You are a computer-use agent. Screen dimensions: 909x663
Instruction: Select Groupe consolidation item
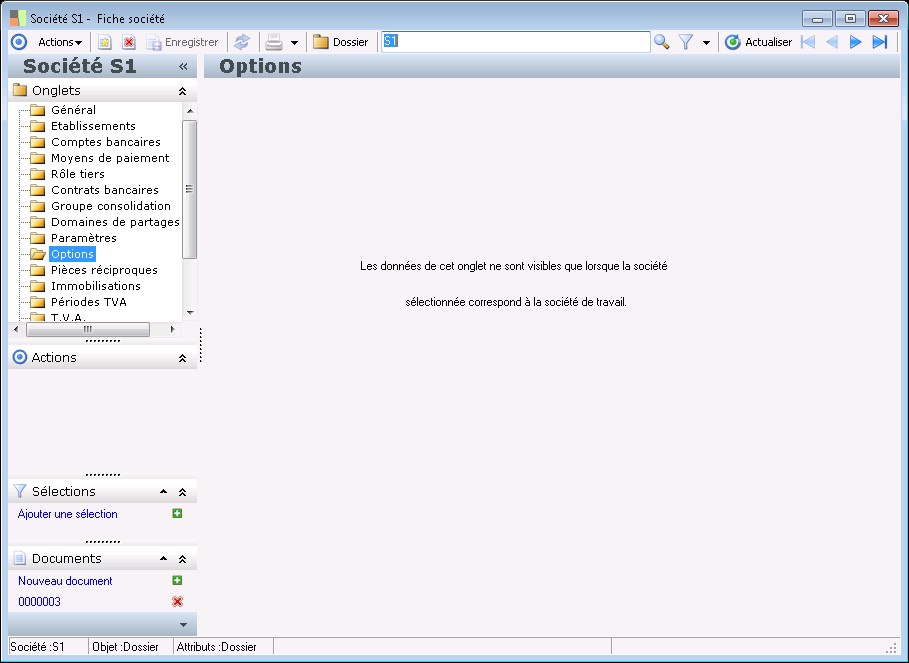111,206
